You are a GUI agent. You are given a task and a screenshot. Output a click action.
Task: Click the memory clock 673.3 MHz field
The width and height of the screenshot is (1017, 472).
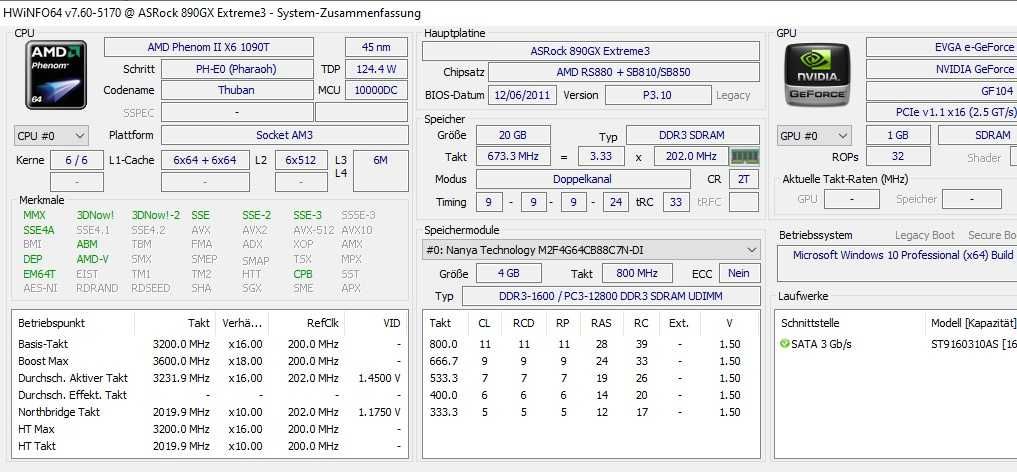point(513,157)
